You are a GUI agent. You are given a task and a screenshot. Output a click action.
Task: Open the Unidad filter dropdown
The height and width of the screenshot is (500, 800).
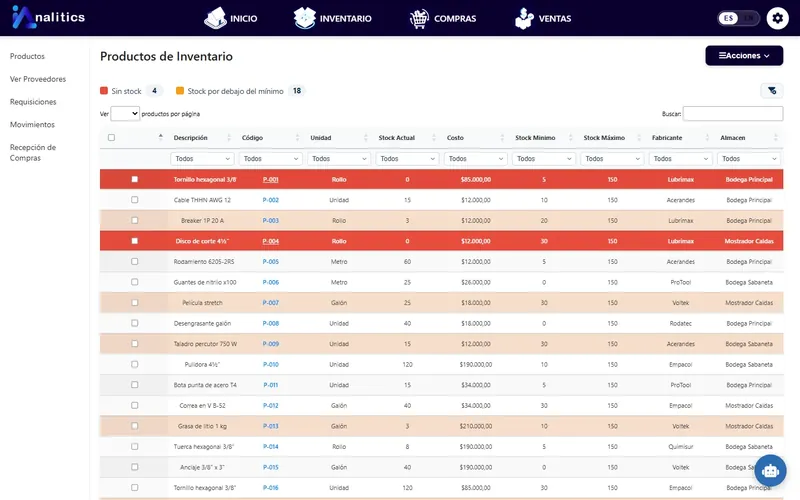[x=339, y=159]
